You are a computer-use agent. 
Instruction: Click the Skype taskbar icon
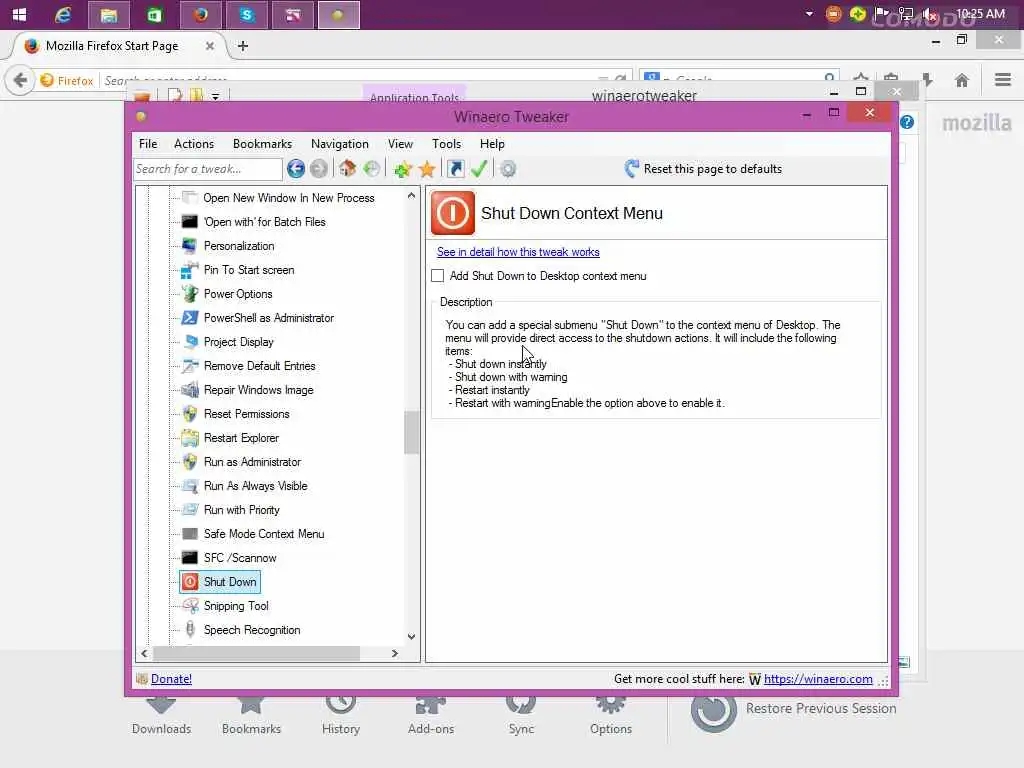(x=246, y=14)
